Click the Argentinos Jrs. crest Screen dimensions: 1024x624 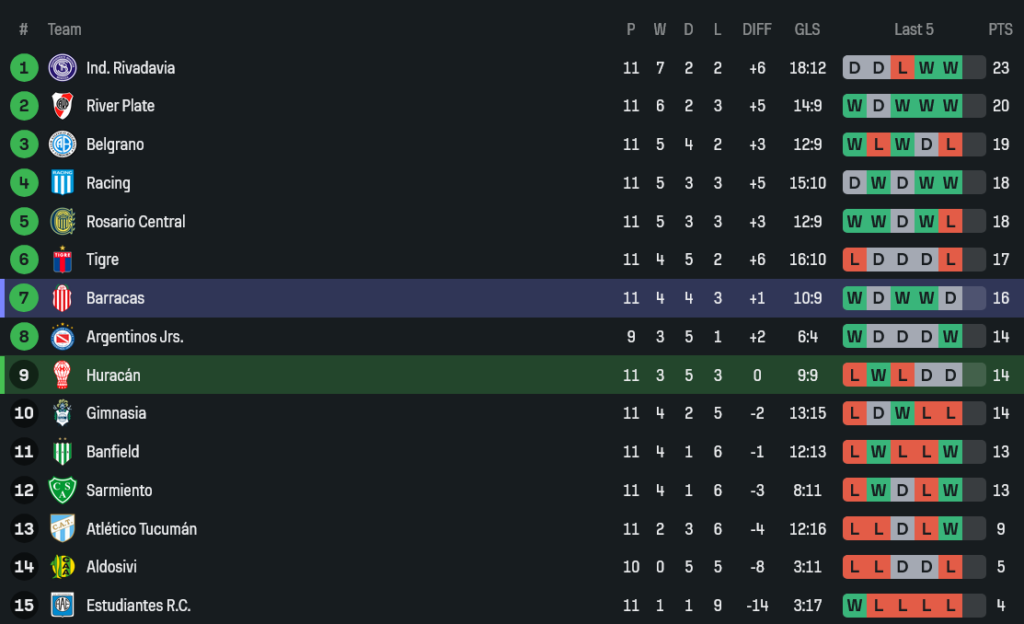pyautogui.click(x=62, y=337)
